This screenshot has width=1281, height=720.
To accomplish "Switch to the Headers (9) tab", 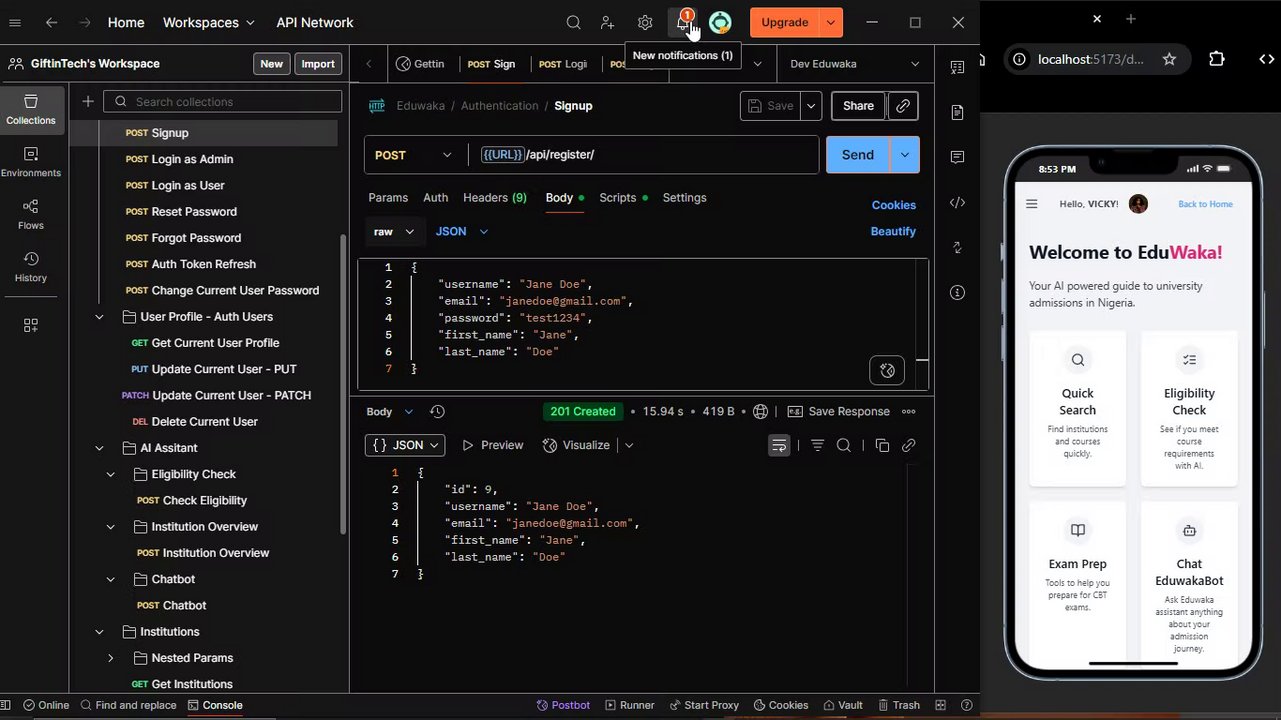I will tap(495, 198).
